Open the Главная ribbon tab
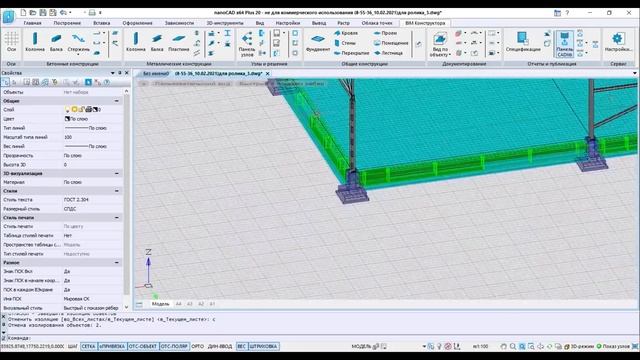 click(33, 23)
